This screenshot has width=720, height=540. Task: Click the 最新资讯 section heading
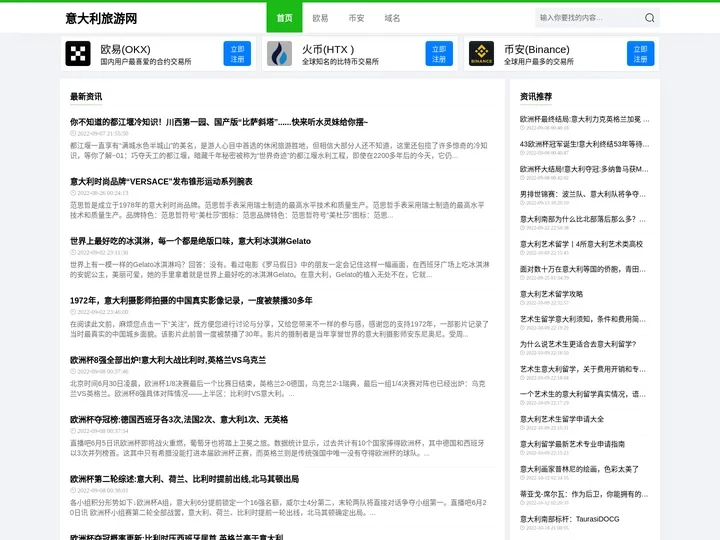point(86,96)
